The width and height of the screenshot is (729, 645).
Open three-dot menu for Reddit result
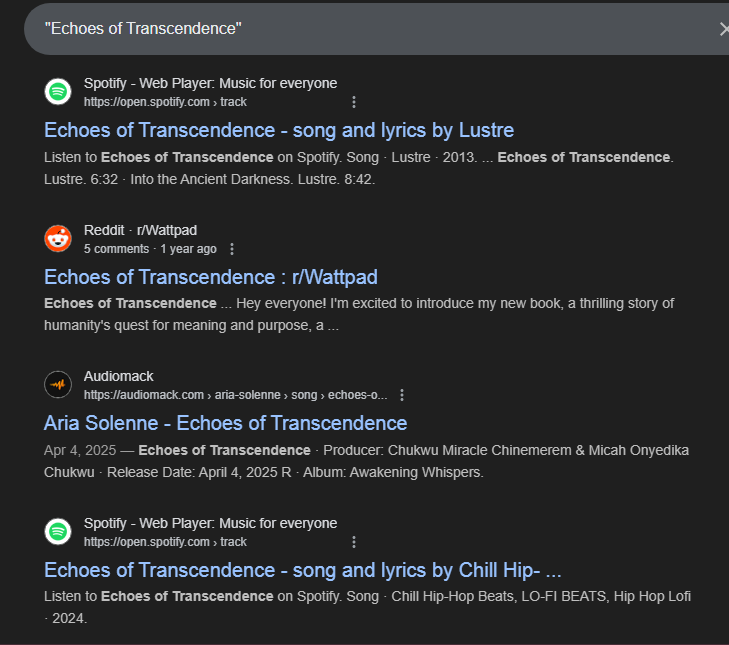[232, 249]
